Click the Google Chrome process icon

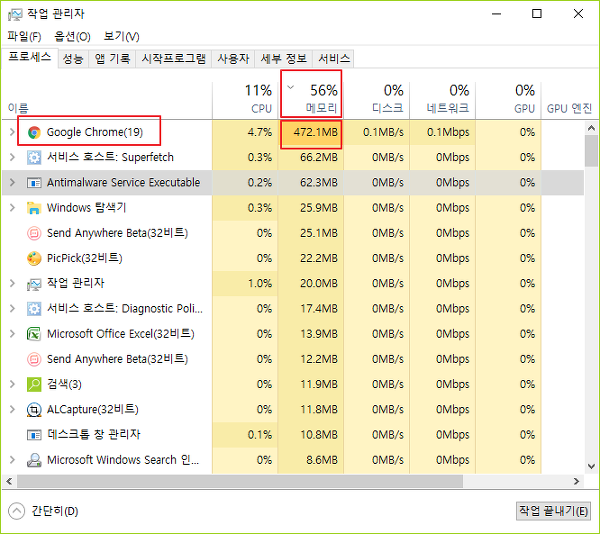34,132
